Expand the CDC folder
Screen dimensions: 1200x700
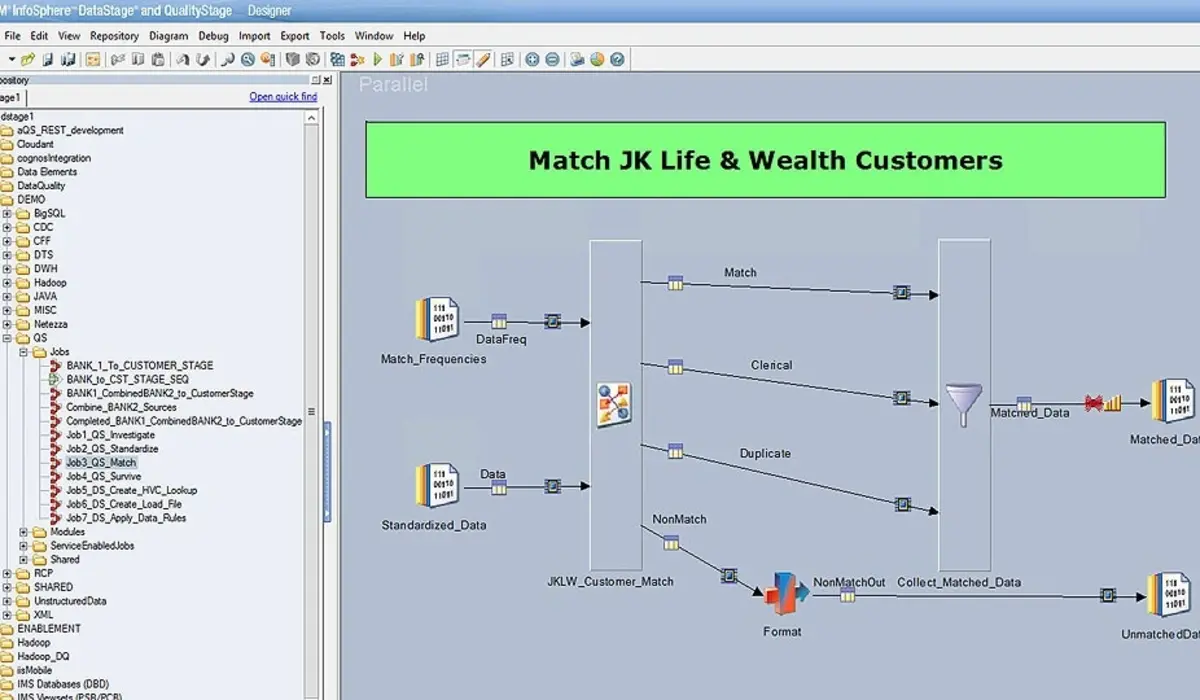[x=7, y=227]
